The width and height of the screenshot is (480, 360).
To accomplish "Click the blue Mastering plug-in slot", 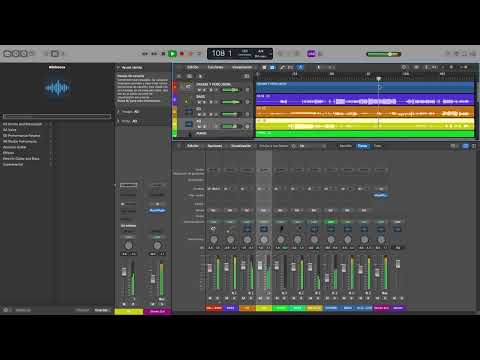I will [380, 195].
